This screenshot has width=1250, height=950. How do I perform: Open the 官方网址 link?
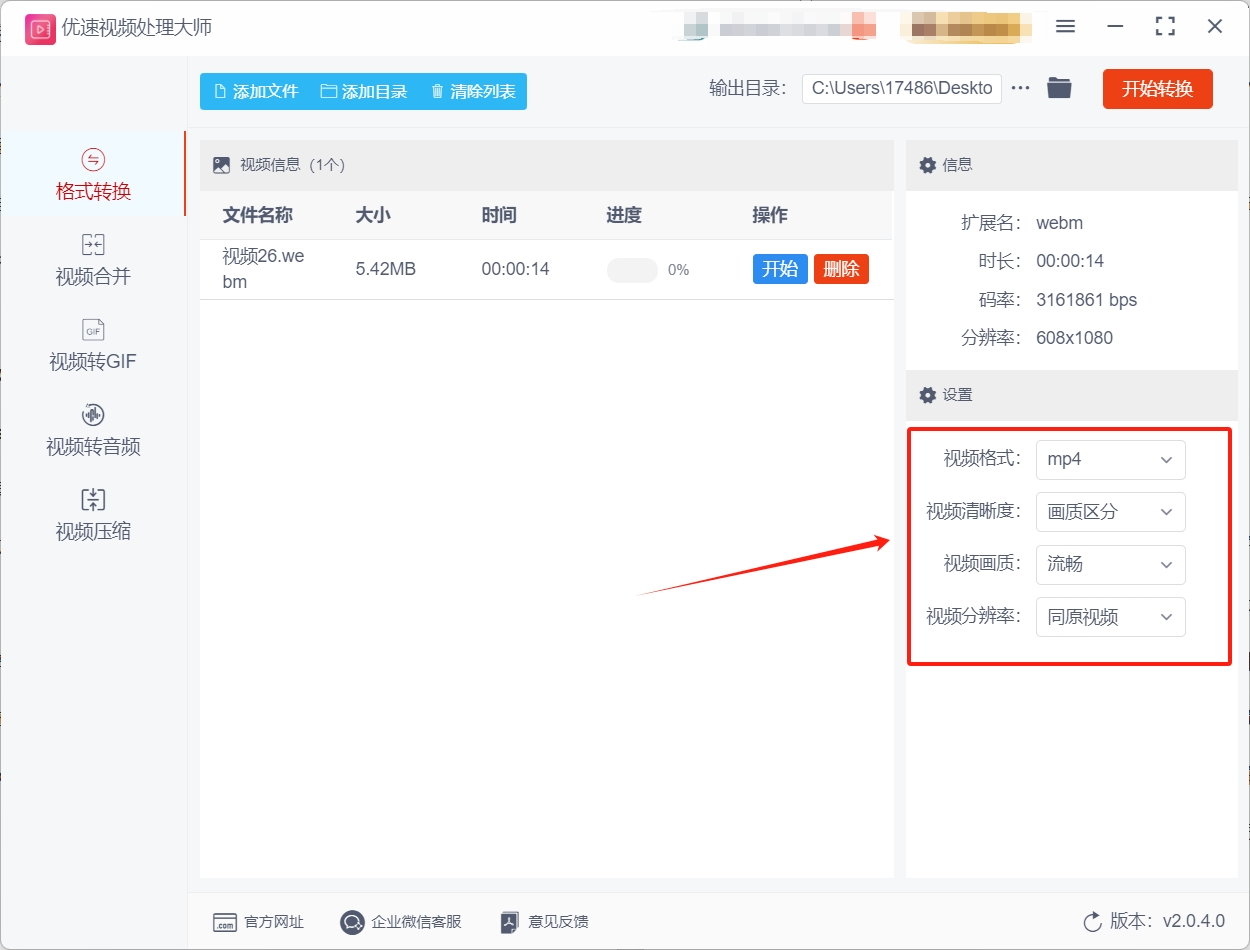coord(258,922)
